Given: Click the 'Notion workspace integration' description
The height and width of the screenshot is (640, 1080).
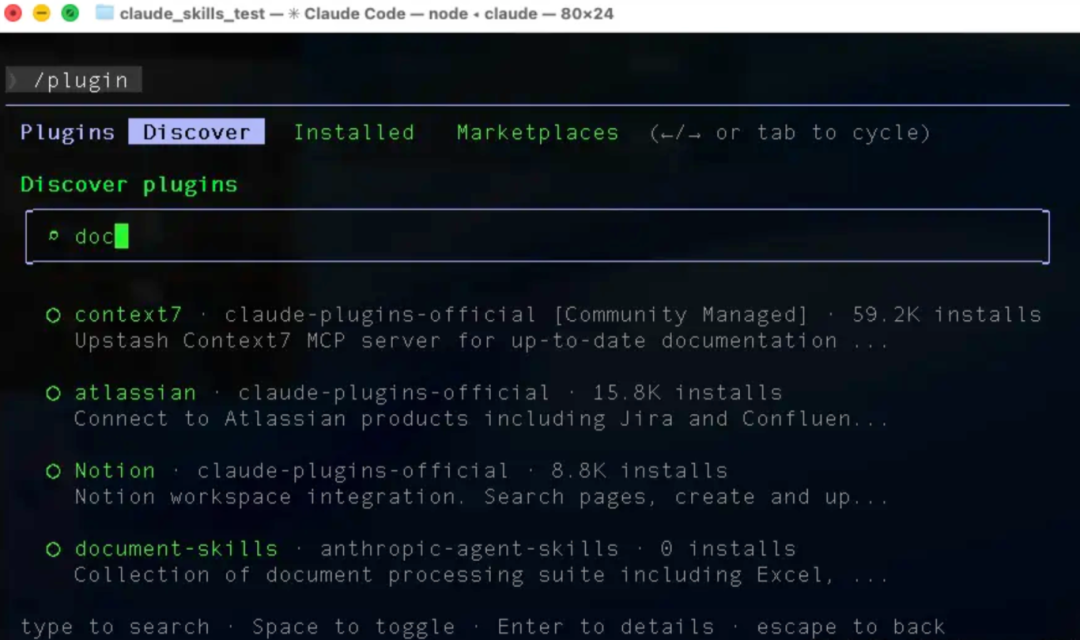Looking at the screenshot, I should click(x=481, y=497).
